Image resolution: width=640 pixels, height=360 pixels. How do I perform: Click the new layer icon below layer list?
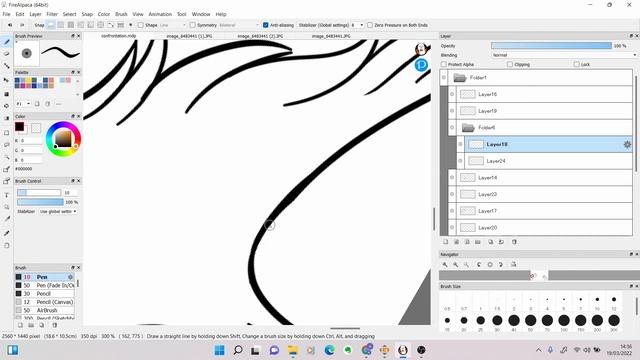tap(446, 242)
